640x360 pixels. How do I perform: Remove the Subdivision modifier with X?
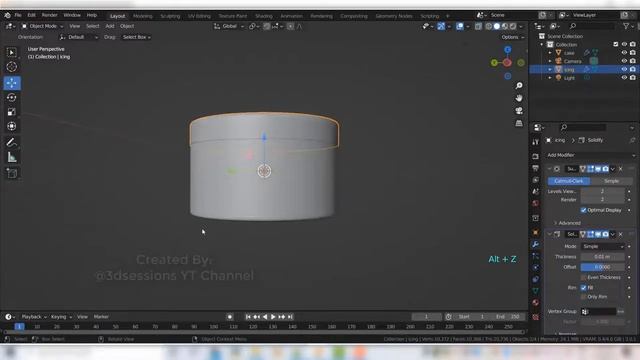click(x=621, y=169)
